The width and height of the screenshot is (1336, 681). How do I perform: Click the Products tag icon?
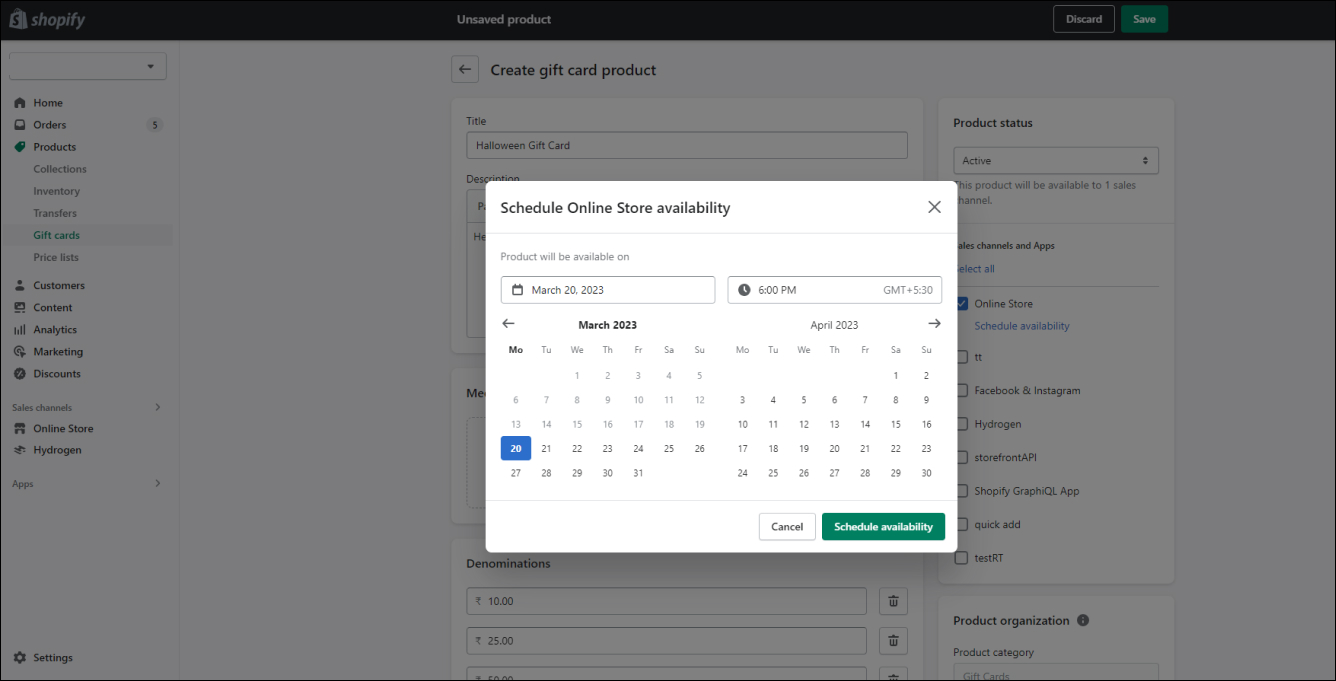point(19,147)
